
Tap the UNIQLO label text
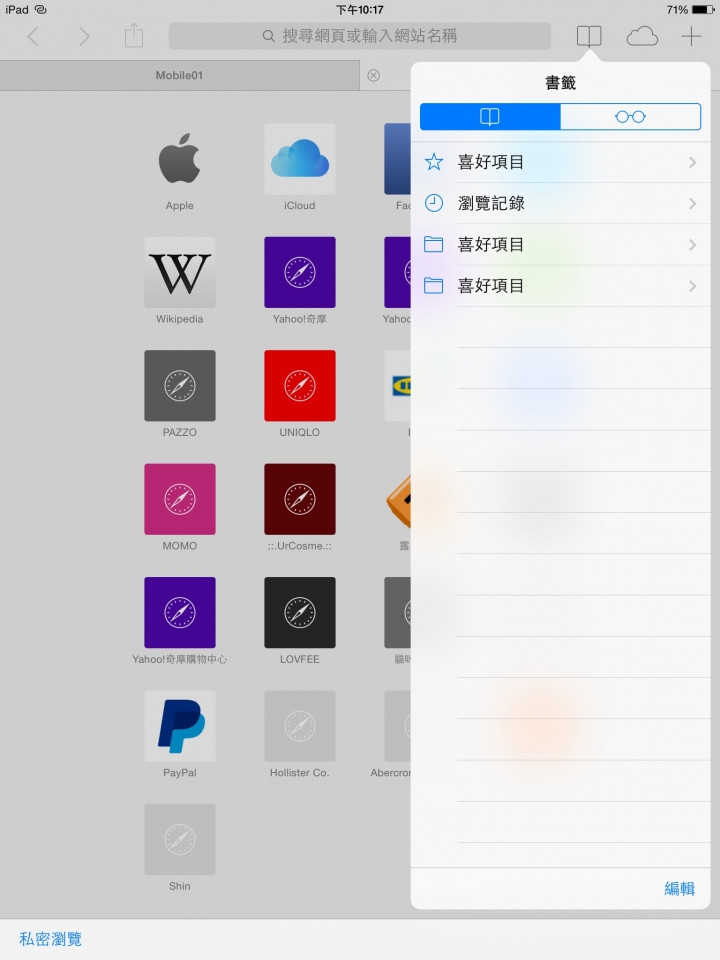coord(299,432)
